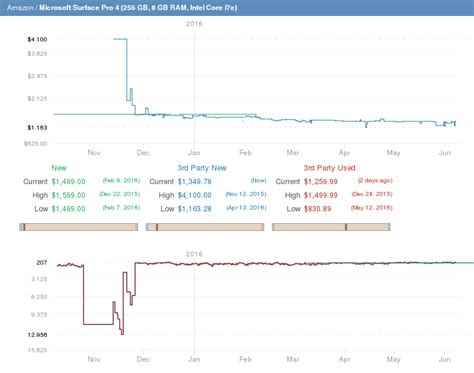Click the 3rd Party Used price range bar

point(331,227)
